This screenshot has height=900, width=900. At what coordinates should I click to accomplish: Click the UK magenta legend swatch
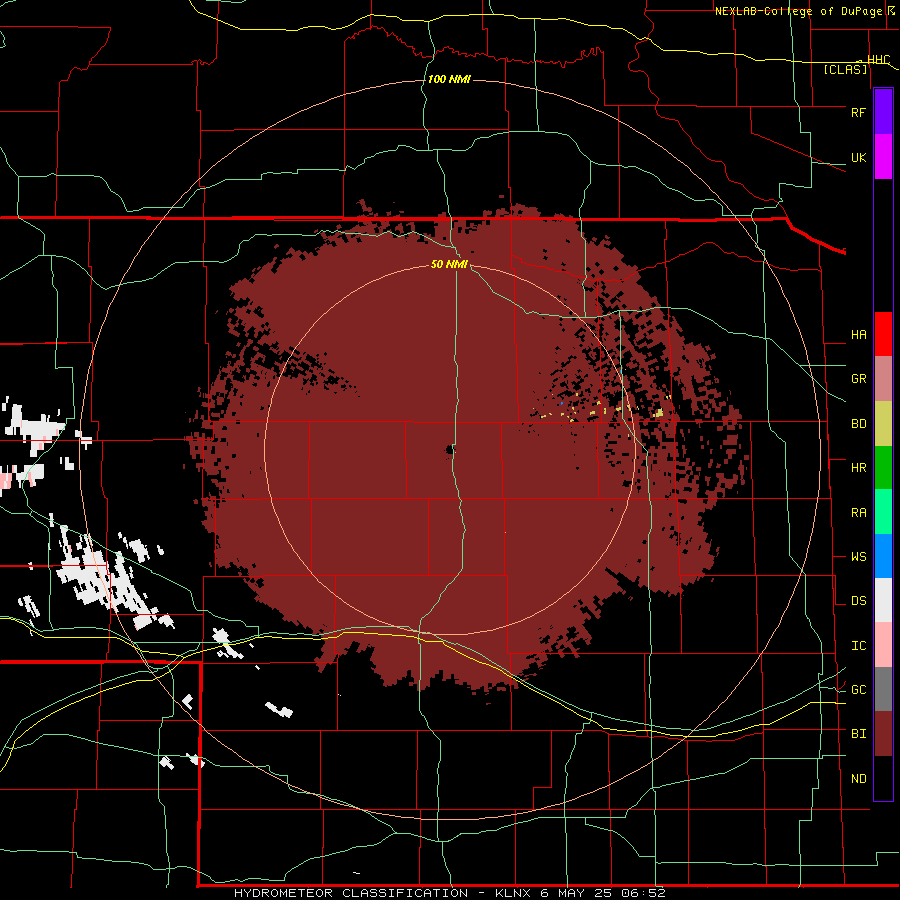coord(883,157)
